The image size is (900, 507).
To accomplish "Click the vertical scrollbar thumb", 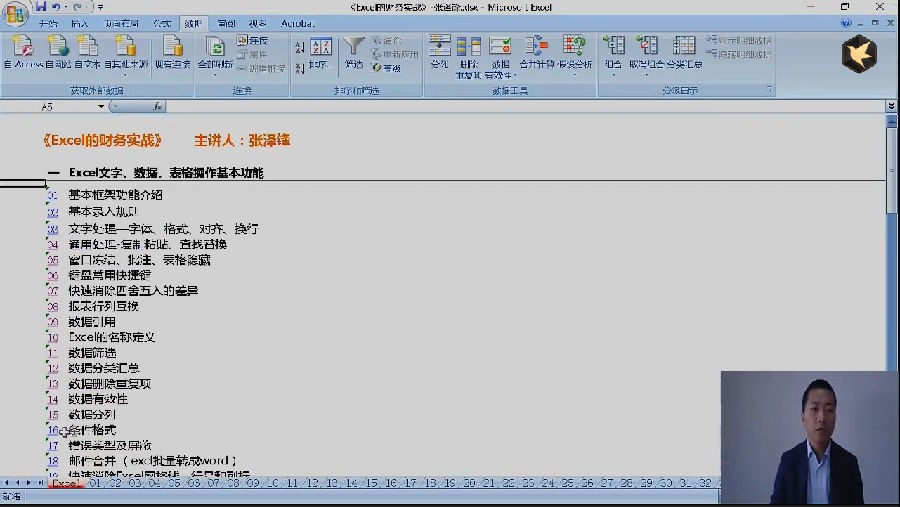I will coord(891,171).
